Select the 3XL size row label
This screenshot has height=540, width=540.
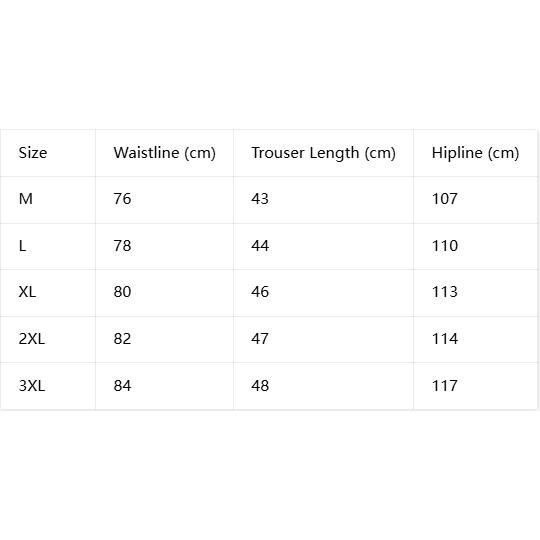(x=32, y=386)
